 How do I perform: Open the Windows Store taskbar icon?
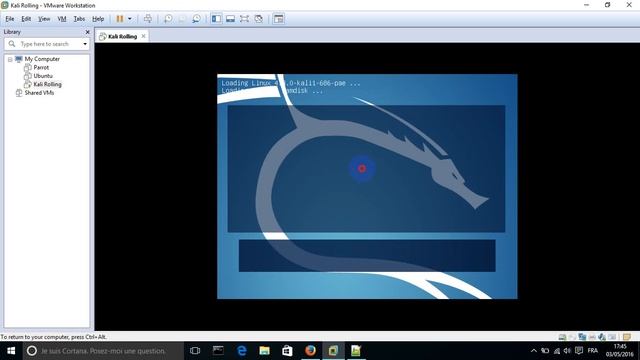click(287, 351)
